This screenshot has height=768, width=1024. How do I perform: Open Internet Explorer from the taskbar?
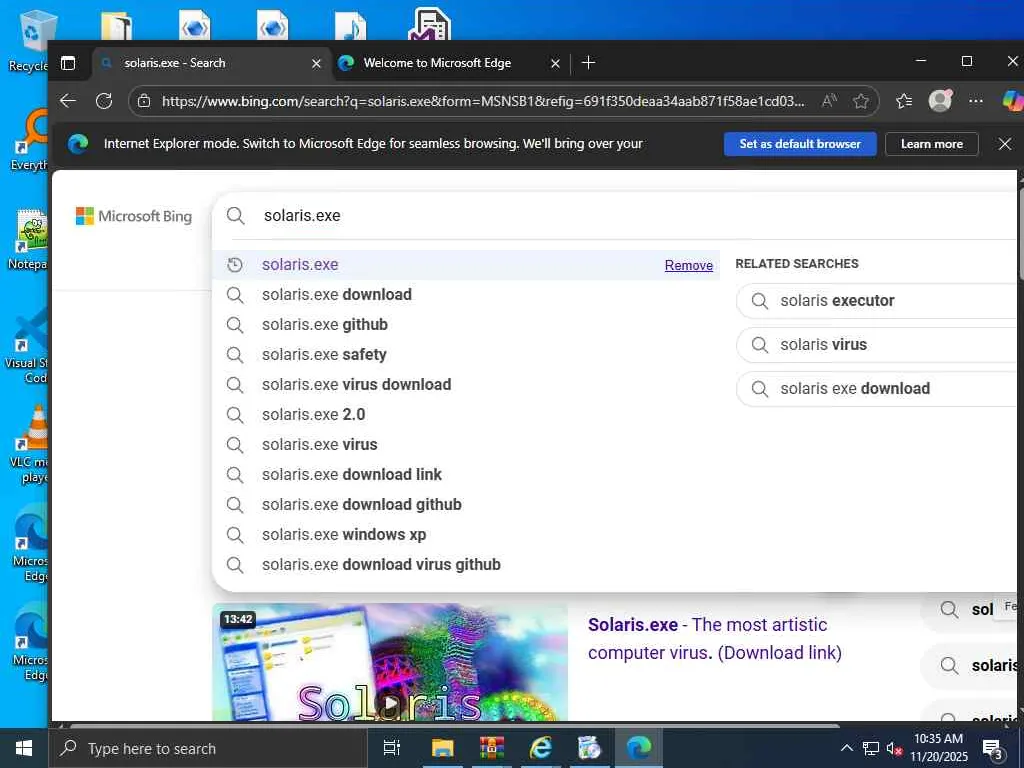[x=541, y=748]
